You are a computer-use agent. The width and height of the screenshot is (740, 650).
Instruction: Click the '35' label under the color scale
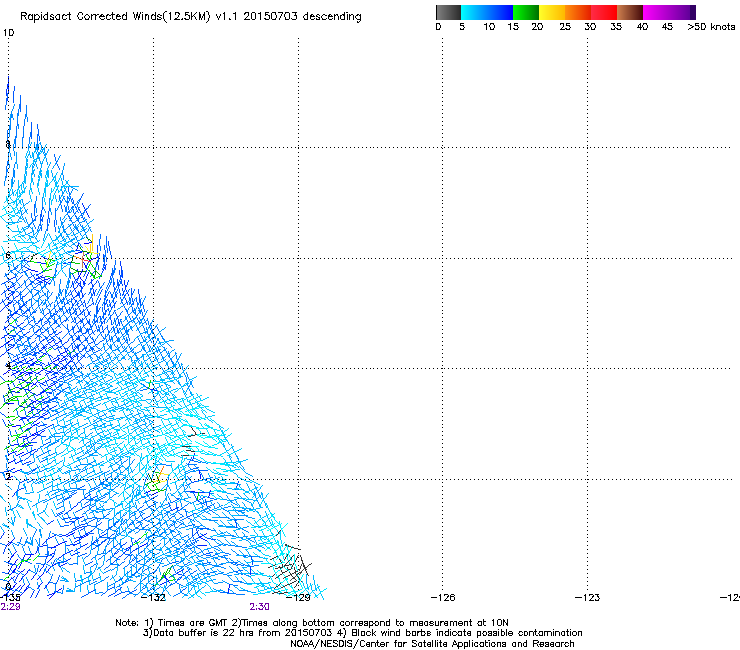point(616,27)
